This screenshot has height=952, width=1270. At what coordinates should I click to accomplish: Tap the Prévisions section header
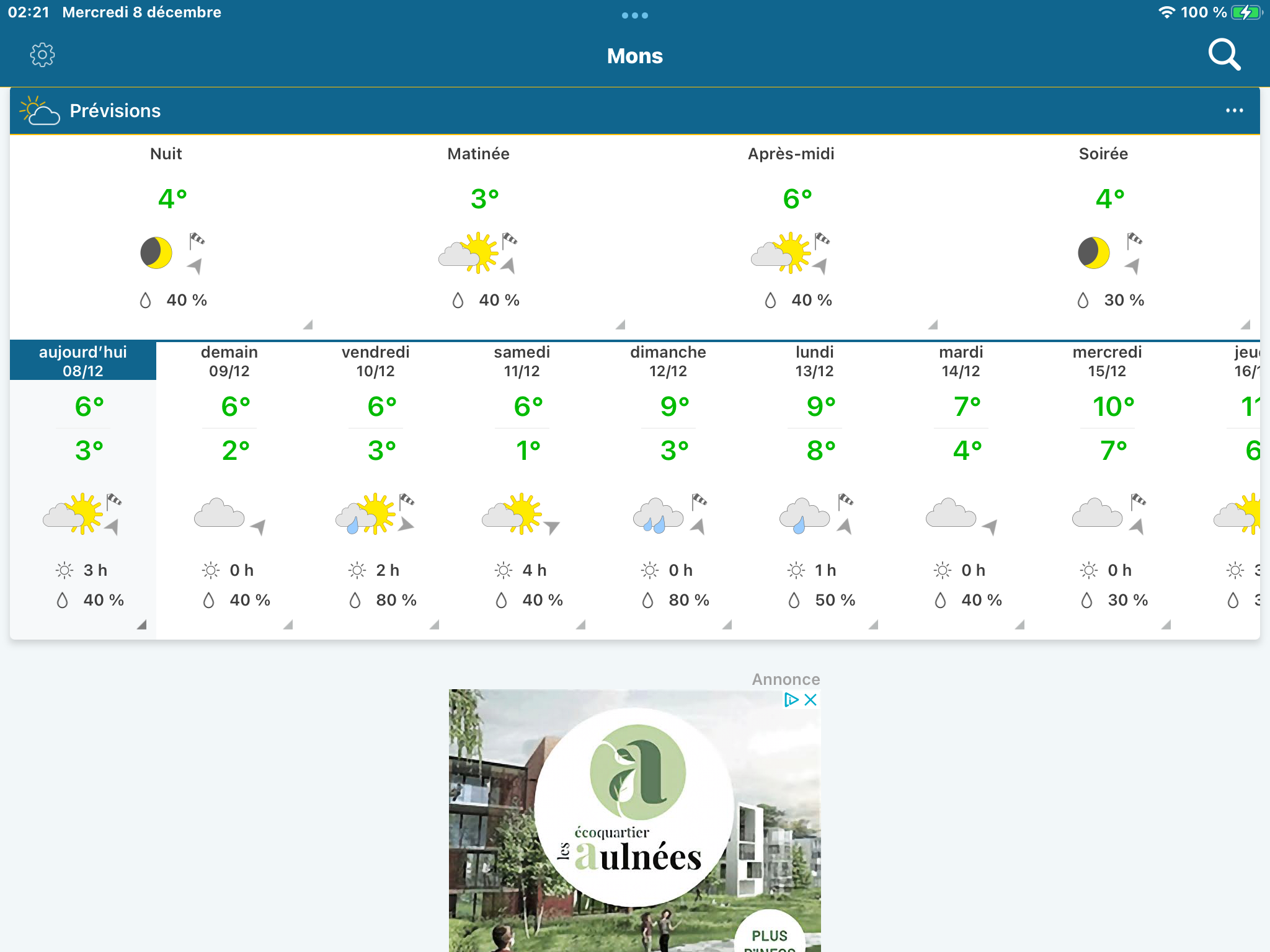[x=115, y=110]
